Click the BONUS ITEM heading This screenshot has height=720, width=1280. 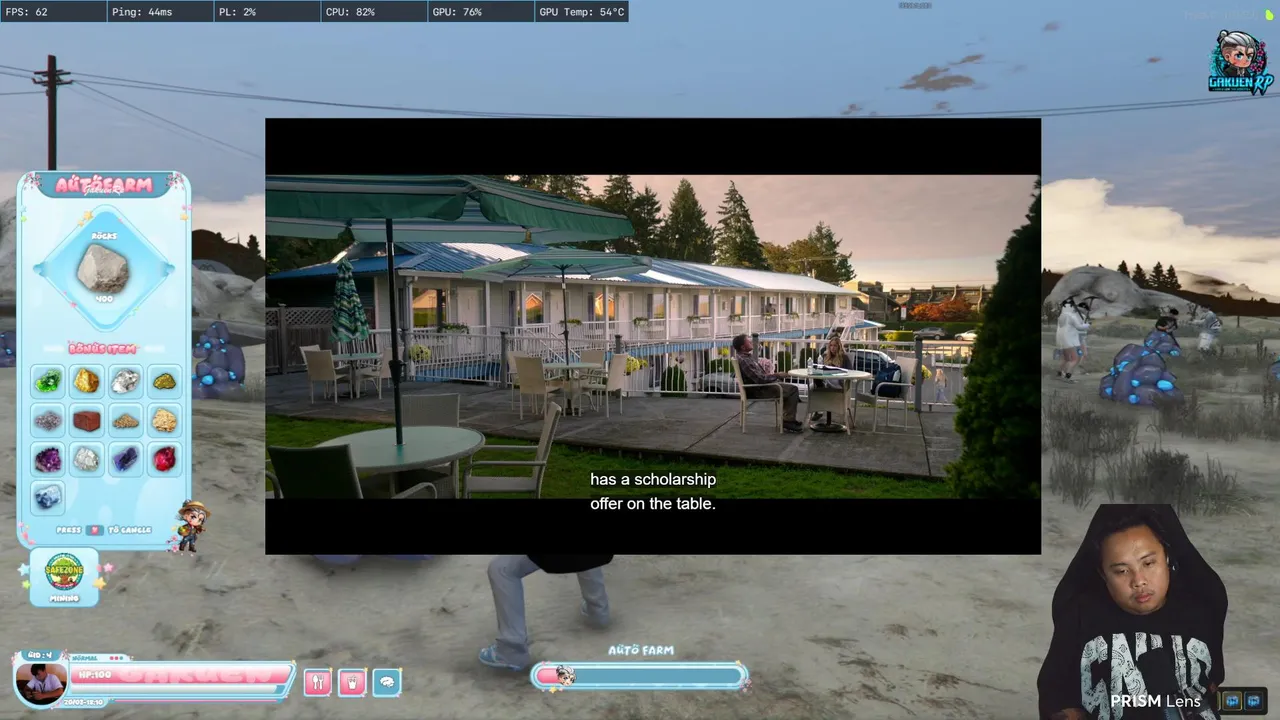tap(103, 348)
